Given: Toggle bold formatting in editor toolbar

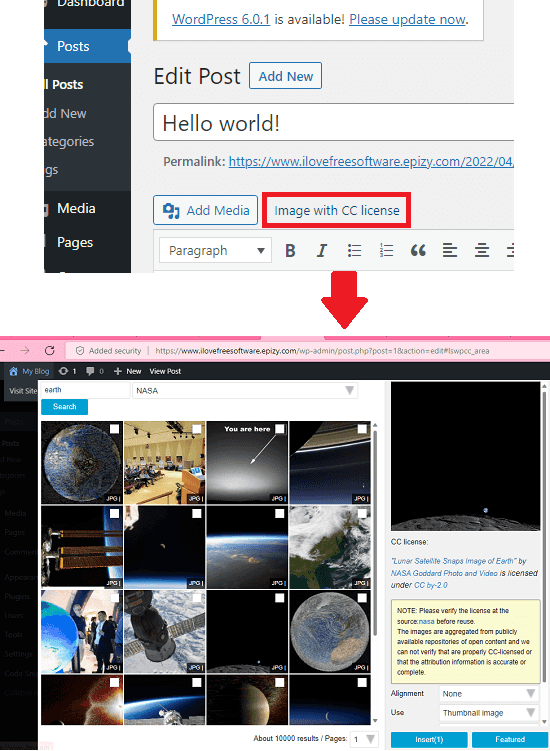Looking at the screenshot, I should click(x=290, y=250).
